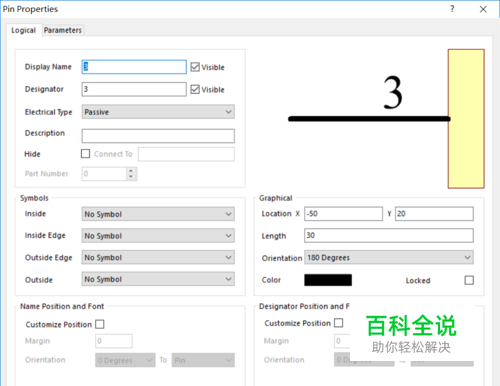Click the Description text field
Screen dimensions: 500x386
[x=158, y=136]
